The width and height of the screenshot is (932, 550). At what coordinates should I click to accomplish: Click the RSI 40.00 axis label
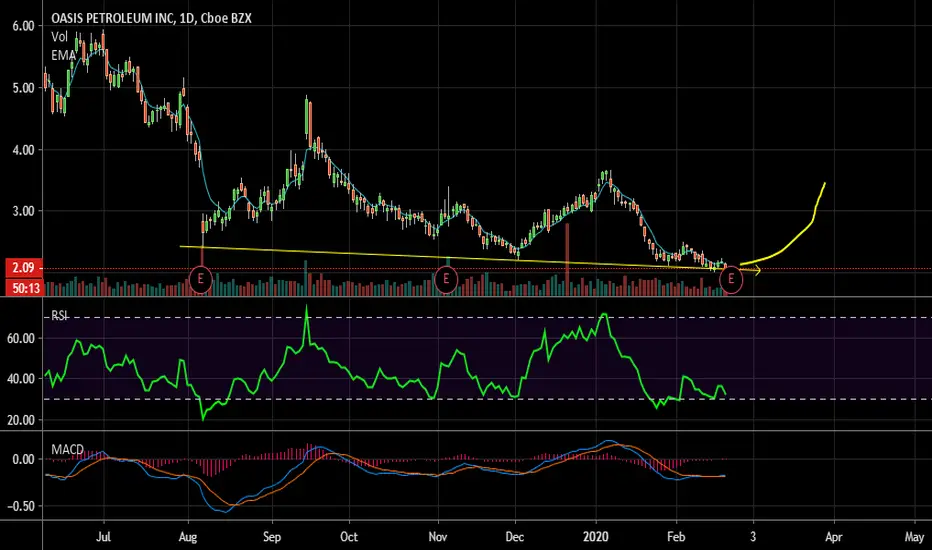(x=21, y=379)
